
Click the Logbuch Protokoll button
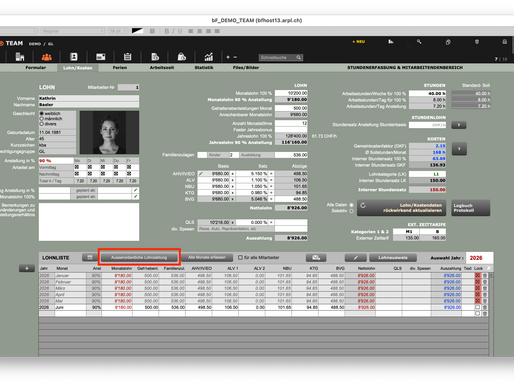click(471, 208)
